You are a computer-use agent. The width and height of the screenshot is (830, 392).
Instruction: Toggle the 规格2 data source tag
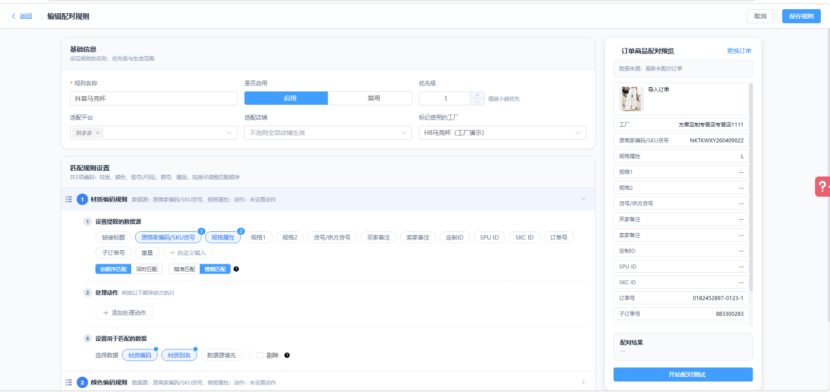290,238
